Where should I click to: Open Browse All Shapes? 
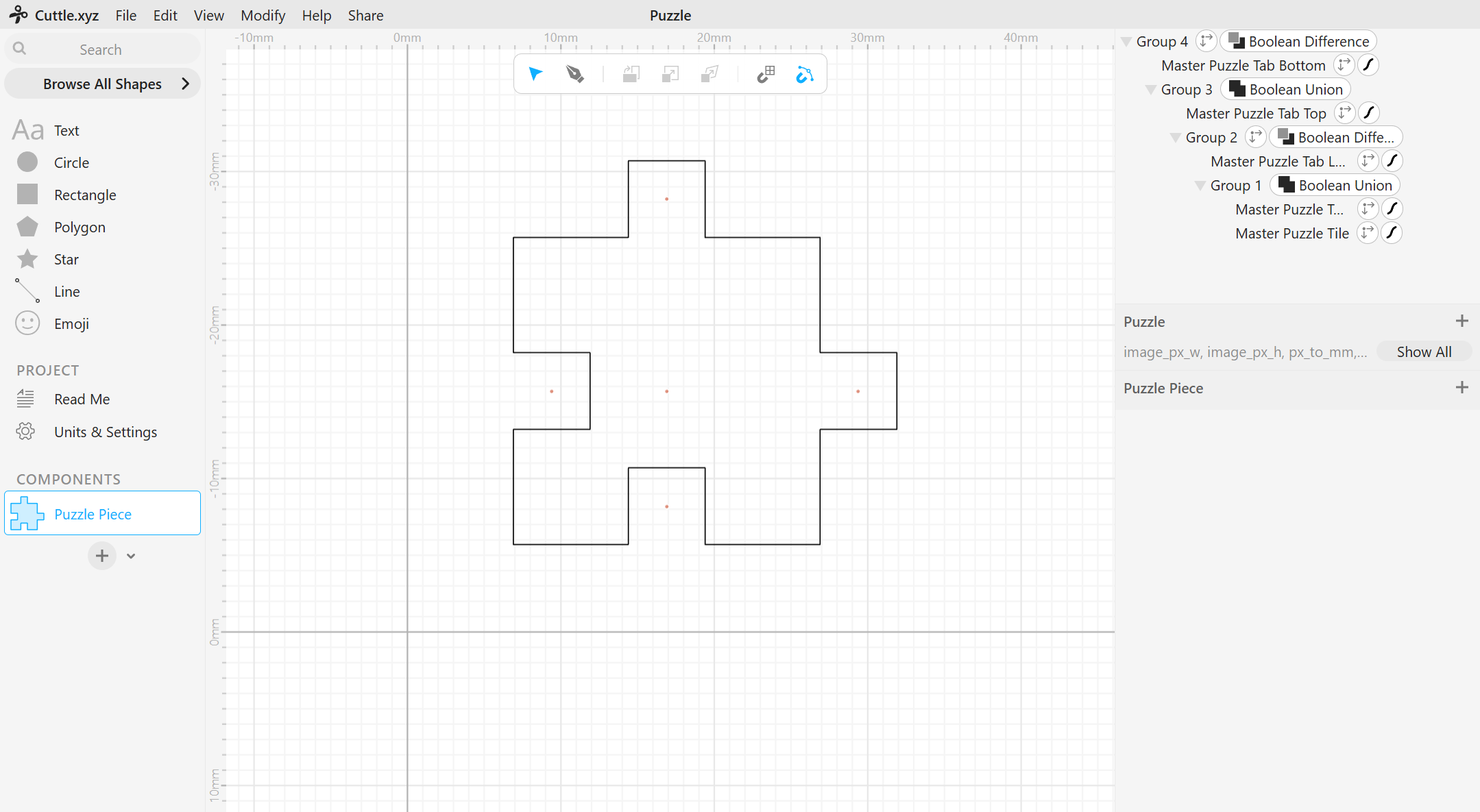tap(102, 84)
